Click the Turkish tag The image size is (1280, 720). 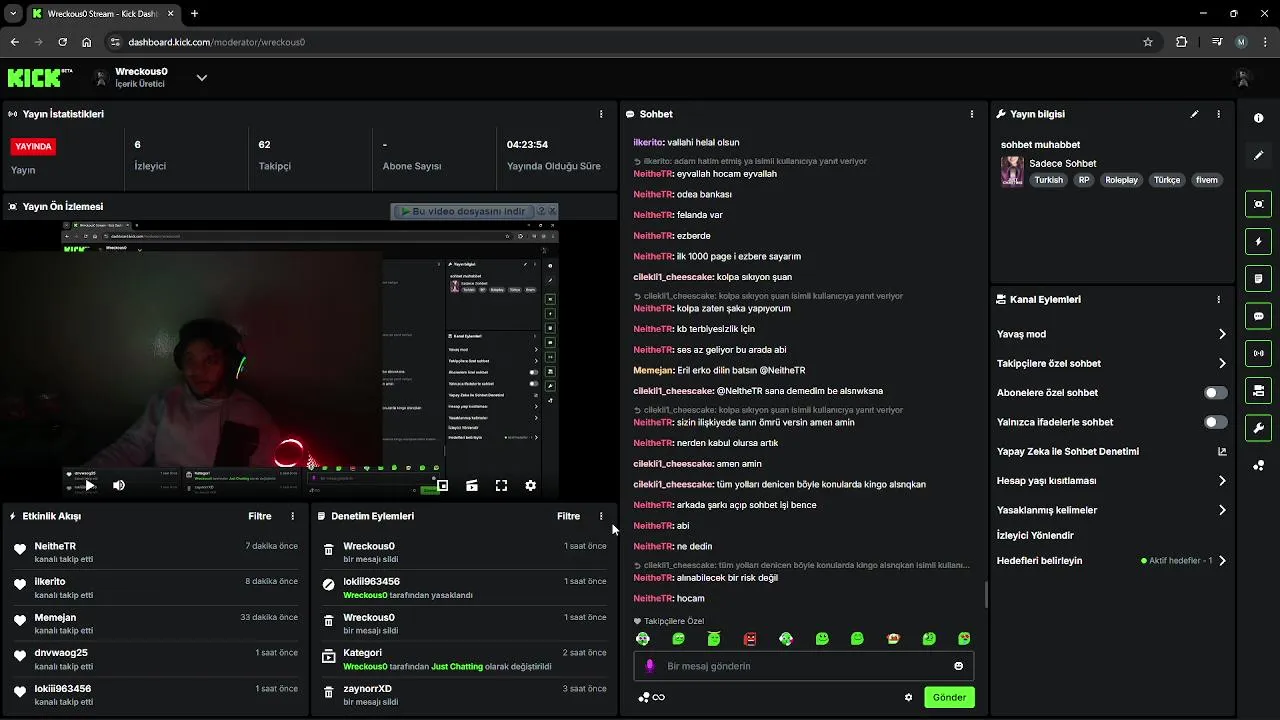1049,180
